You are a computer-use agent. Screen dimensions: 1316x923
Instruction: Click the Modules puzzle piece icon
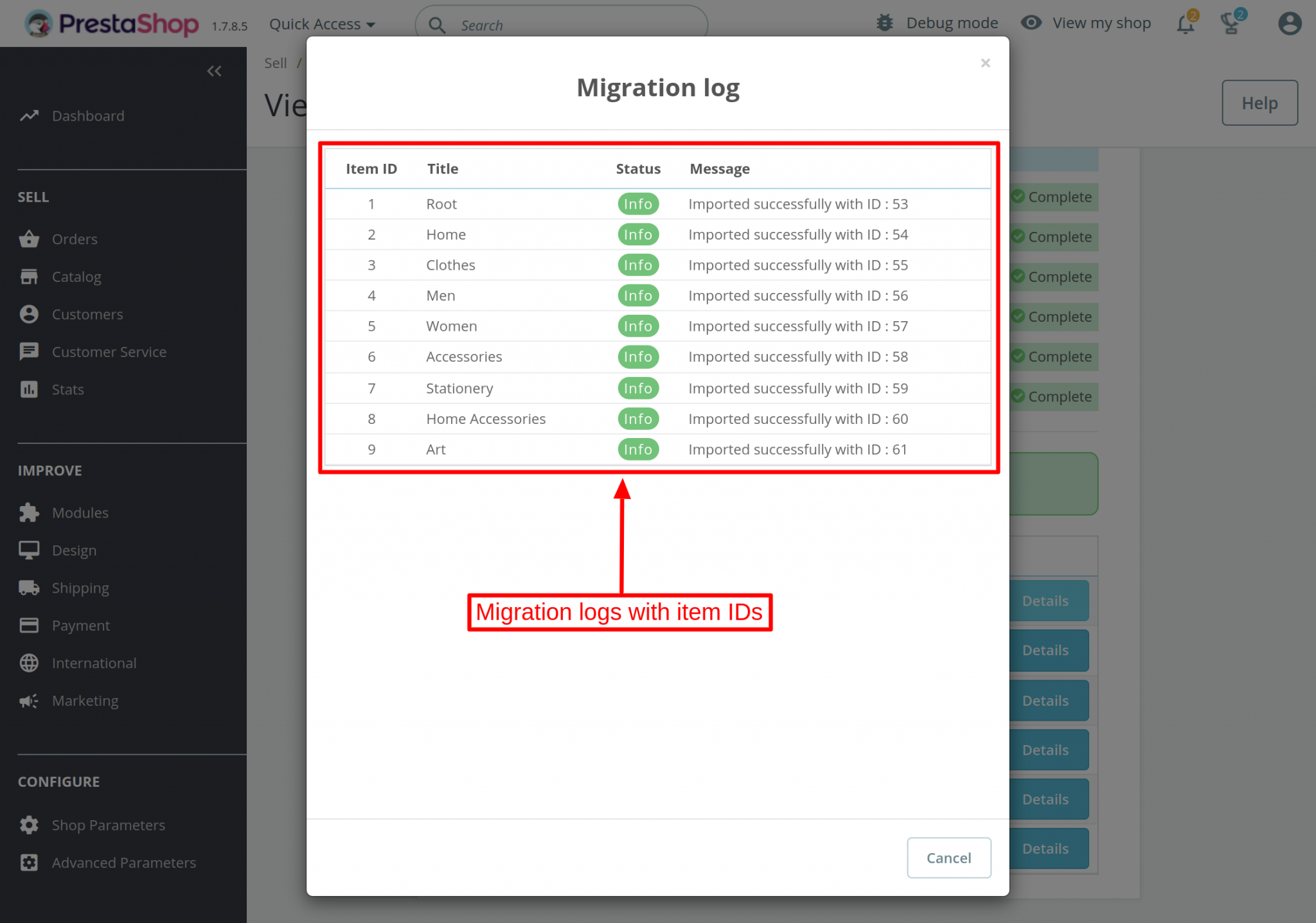point(29,513)
